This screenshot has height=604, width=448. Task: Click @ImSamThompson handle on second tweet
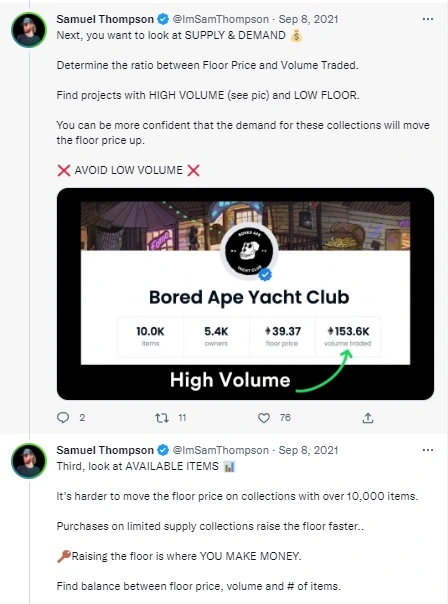coord(221,450)
